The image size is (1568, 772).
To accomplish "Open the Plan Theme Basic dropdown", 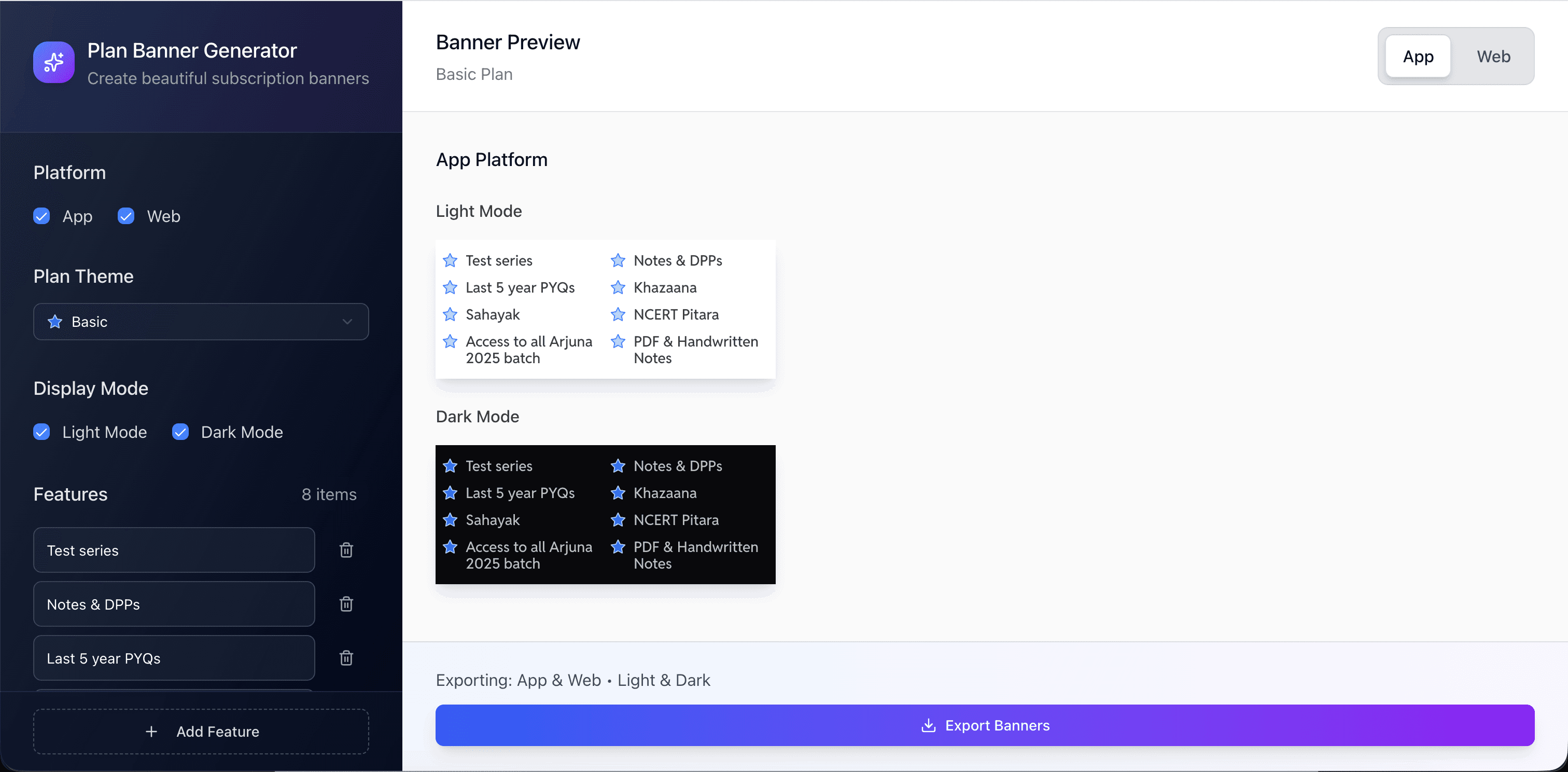I will [201, 322].
